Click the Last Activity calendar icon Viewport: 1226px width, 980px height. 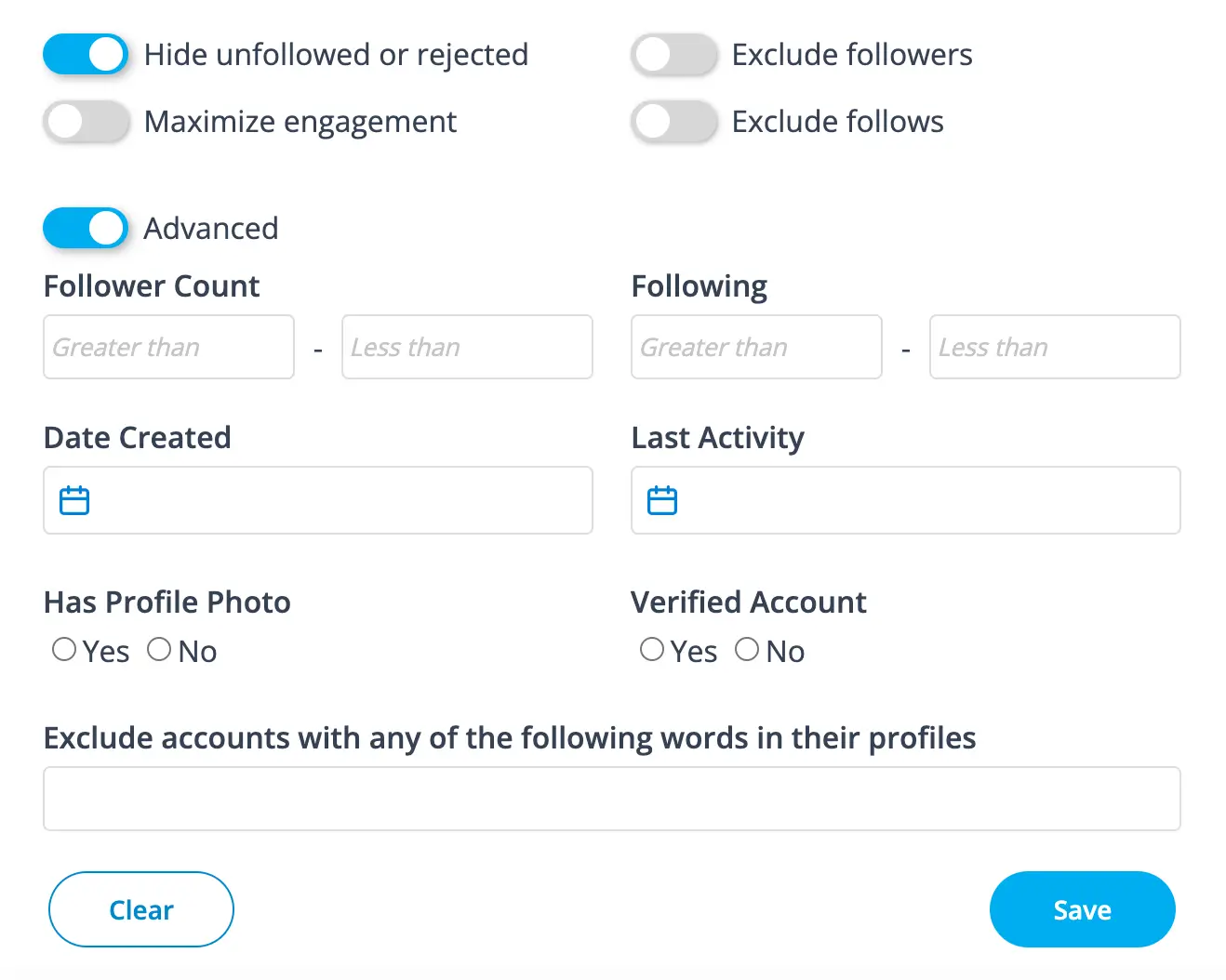[x=662, y=500]
